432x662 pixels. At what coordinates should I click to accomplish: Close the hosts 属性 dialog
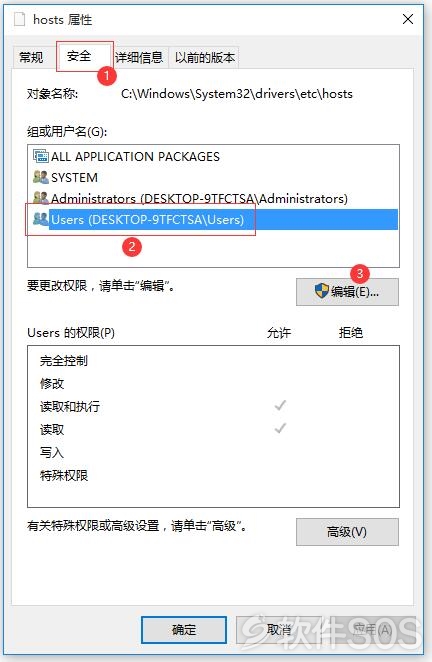pos(408,19)
